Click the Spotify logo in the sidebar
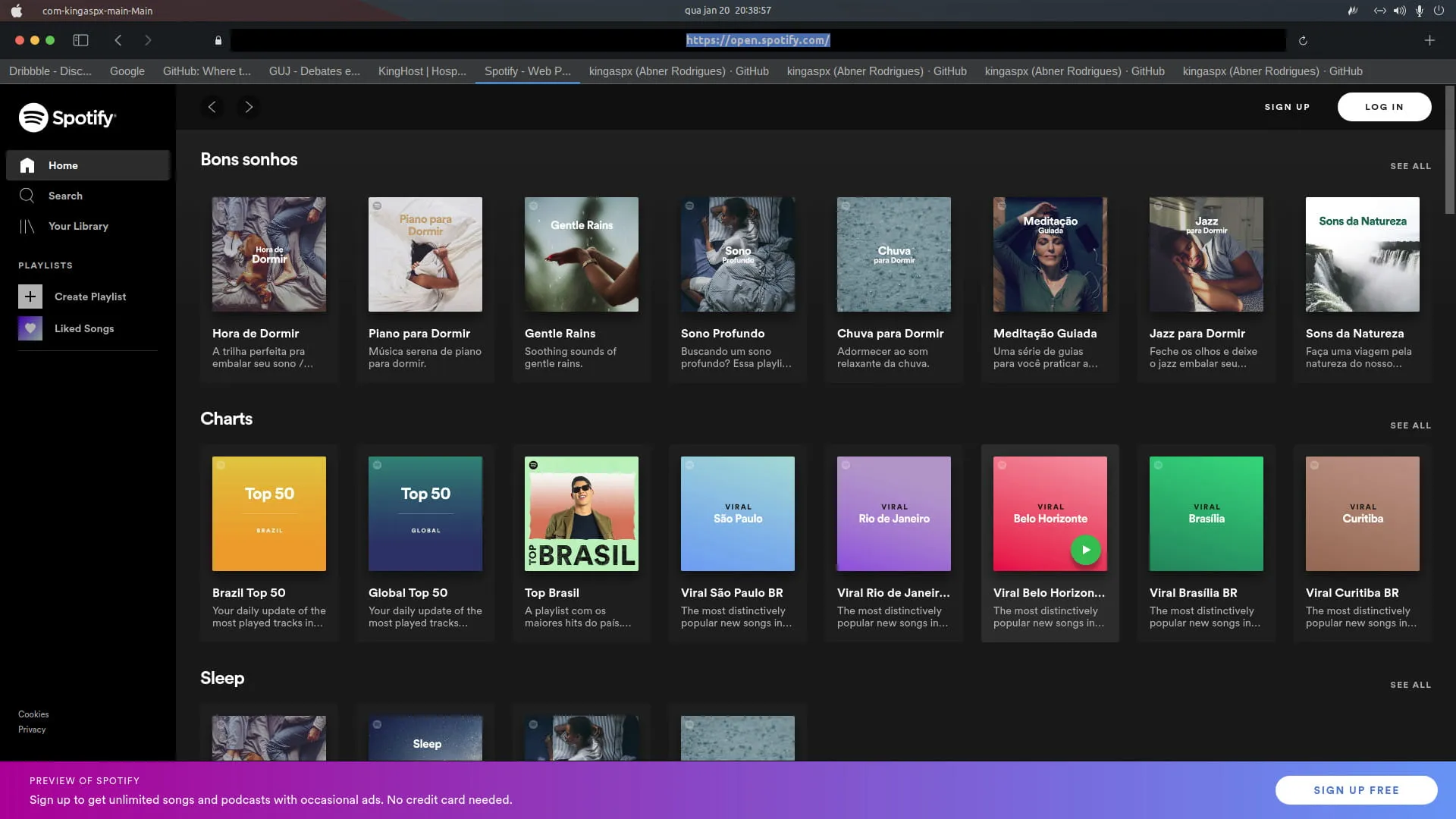Image resolution: width=1456 pixels, height=819 pixels. tap(67, 118)
